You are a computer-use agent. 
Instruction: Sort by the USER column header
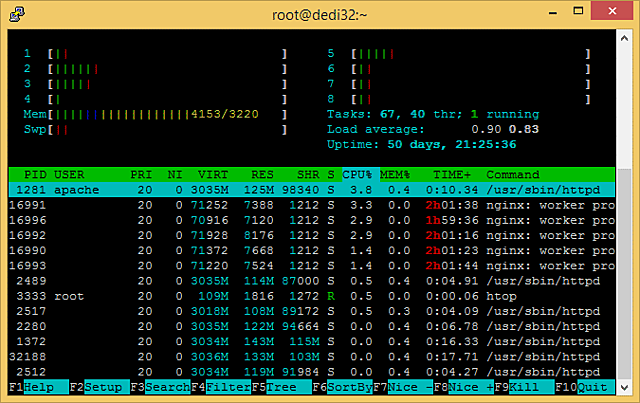click(69, 175)
